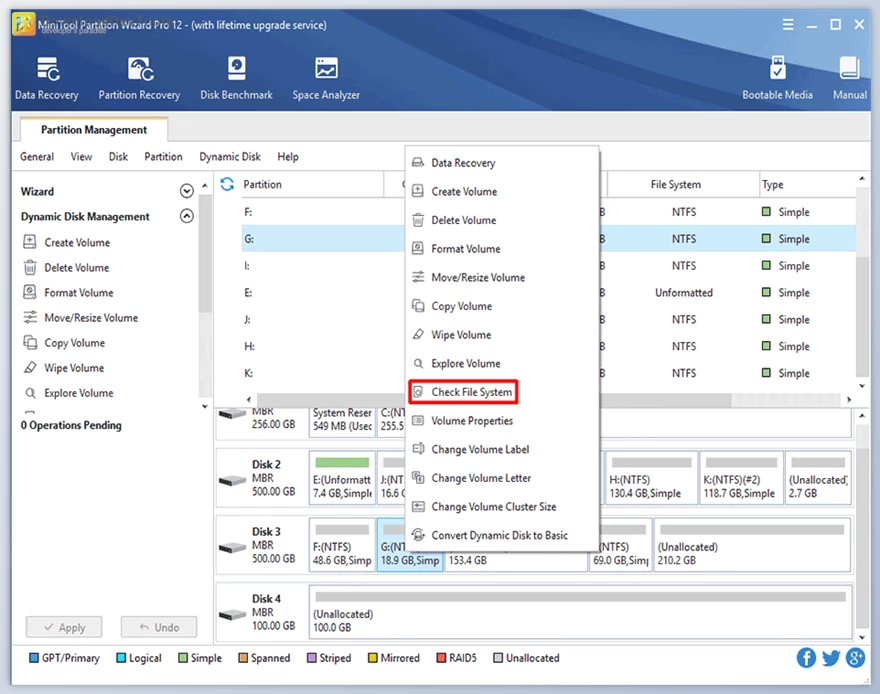Choose Convert Dynamic Disk to Basic

coord(502,535)
